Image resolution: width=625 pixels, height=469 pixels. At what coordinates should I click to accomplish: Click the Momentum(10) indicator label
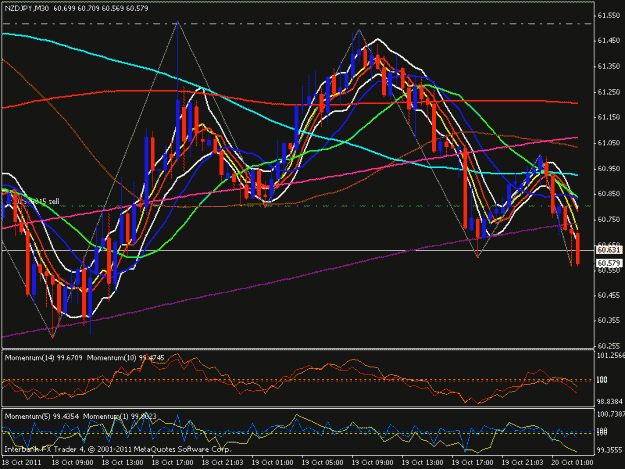pos(126,357)
